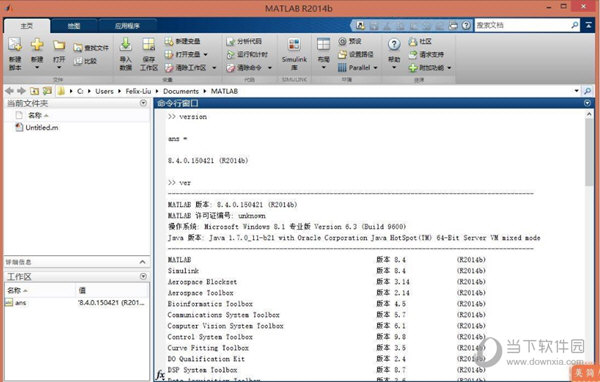Viewport: 600px width, 382px height.
Task: Click the '>> version' command line text
Action: pos(187,117)
